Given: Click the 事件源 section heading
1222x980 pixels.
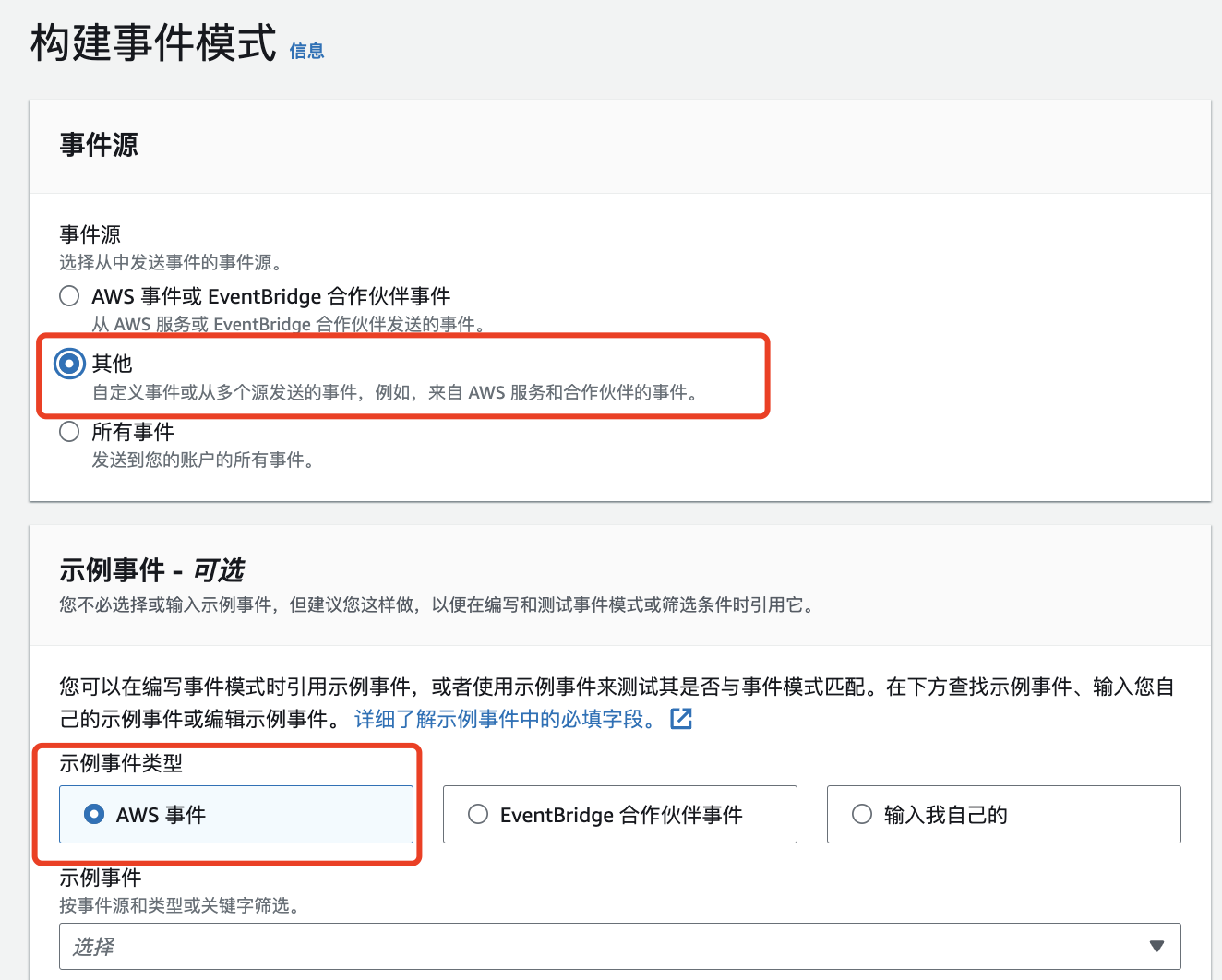Looking at the screenshot, I should [99, 145].
